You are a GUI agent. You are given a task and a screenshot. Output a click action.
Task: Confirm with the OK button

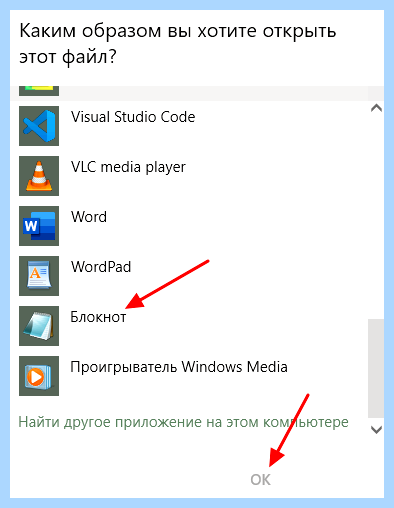(261, 480)
